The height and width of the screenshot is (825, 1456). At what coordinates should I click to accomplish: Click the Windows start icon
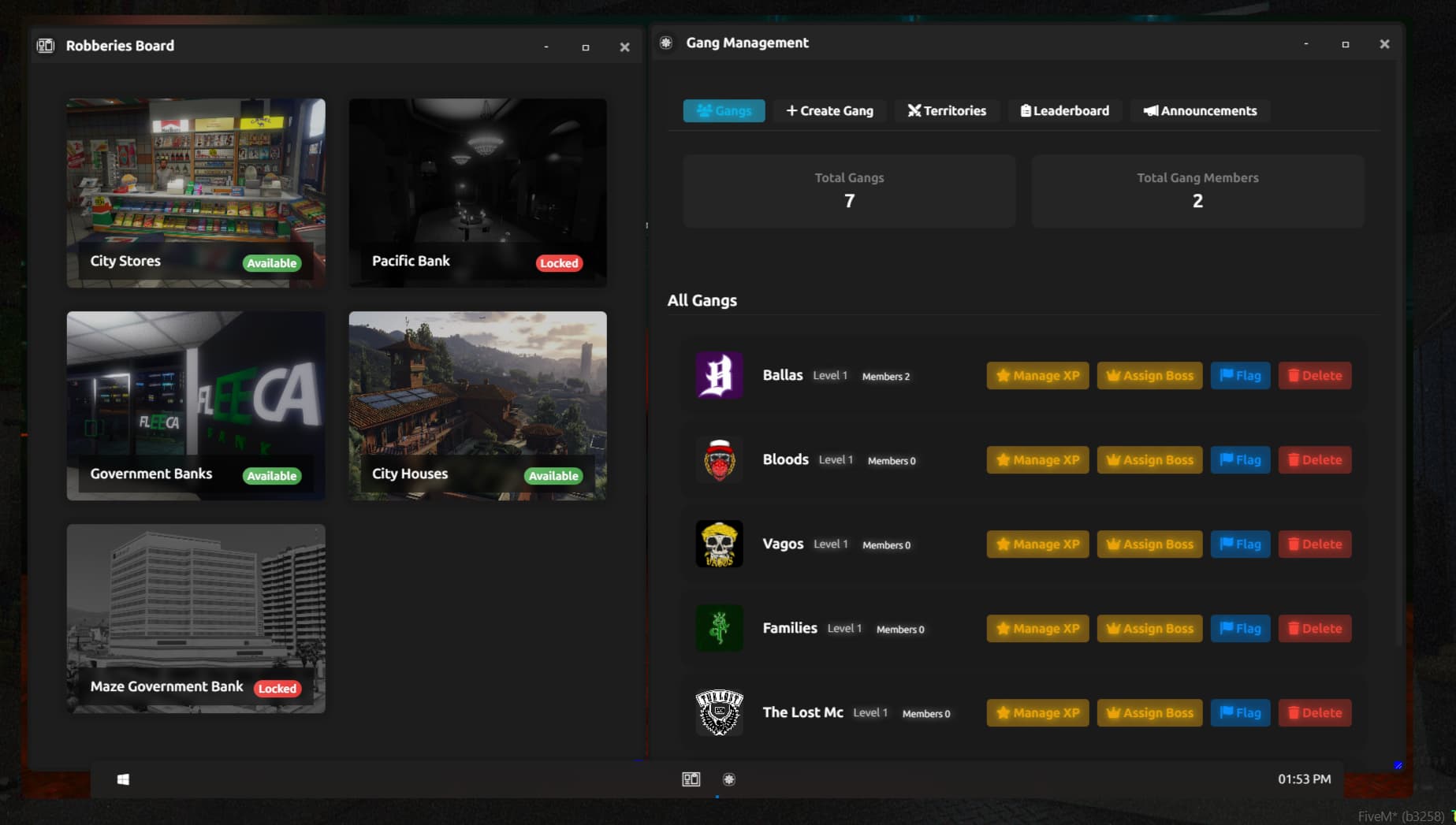point(123,779)
